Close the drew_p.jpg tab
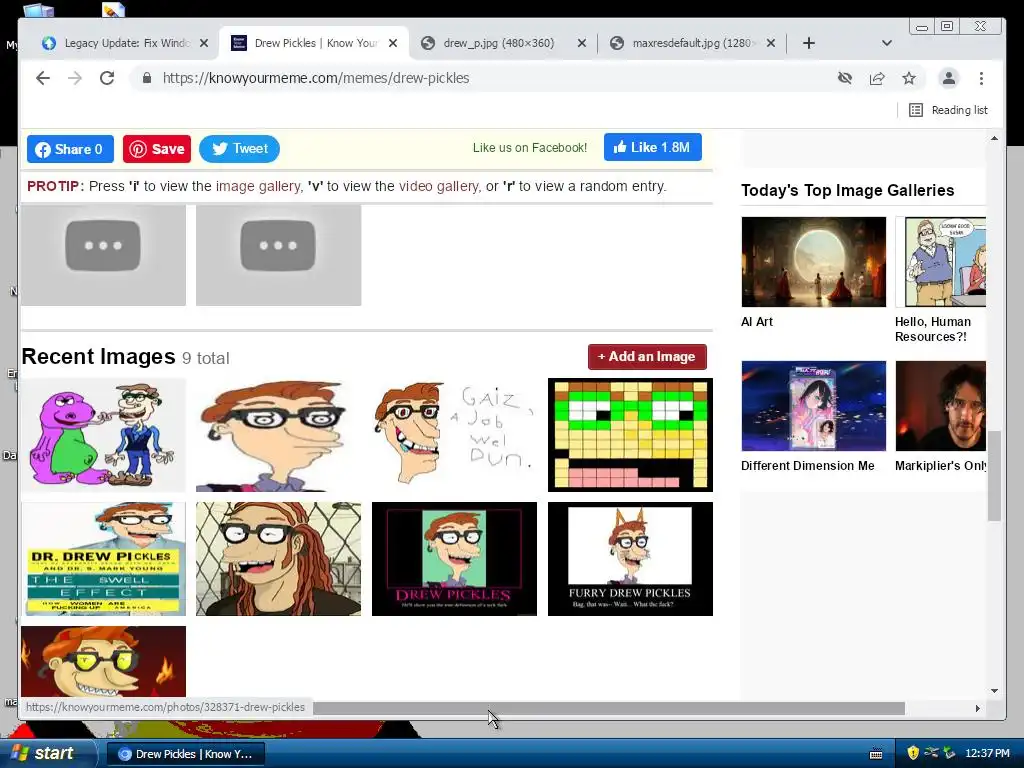 tap(582, 43)
